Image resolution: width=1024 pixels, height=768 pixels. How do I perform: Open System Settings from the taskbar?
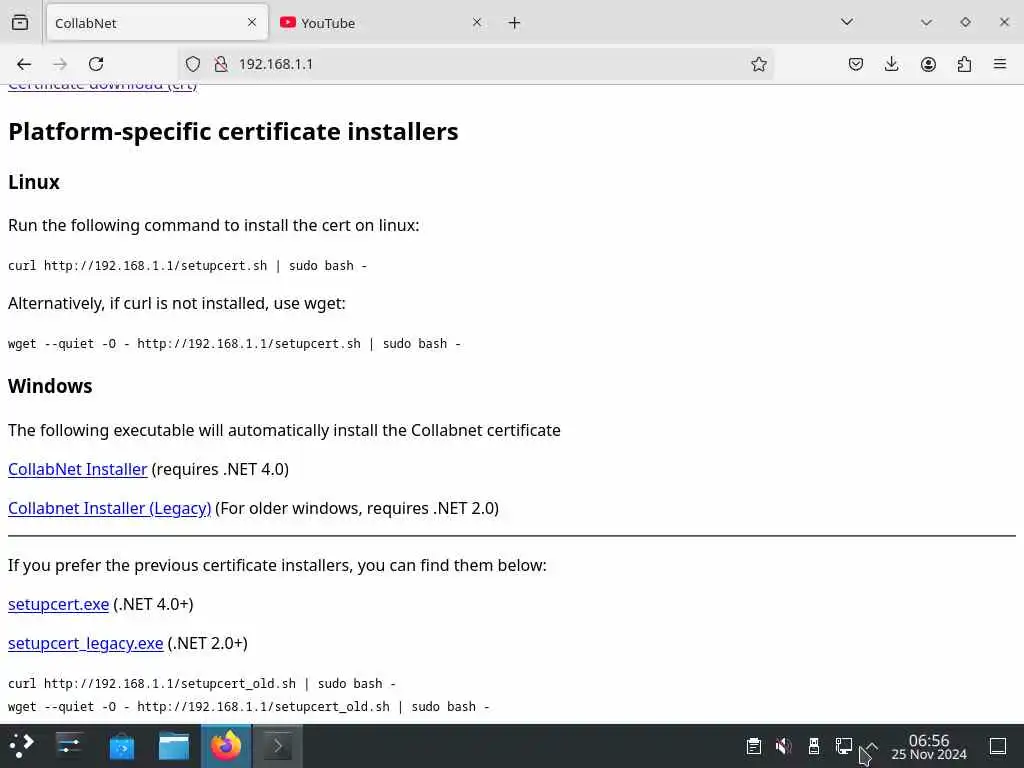pos(69,746)
